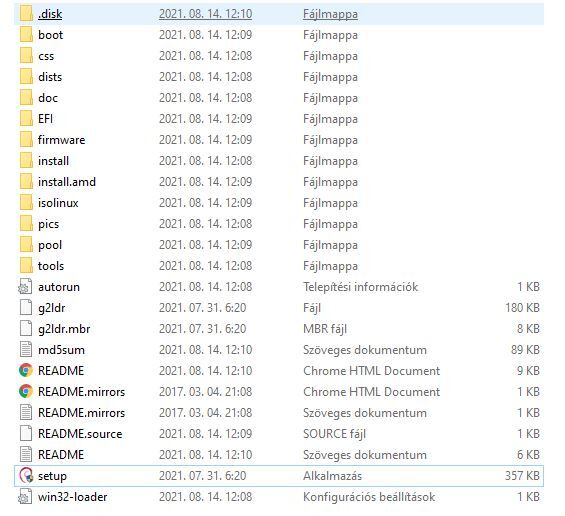
Task: Click the css folder icon
Action: click(x=26, y=56)
